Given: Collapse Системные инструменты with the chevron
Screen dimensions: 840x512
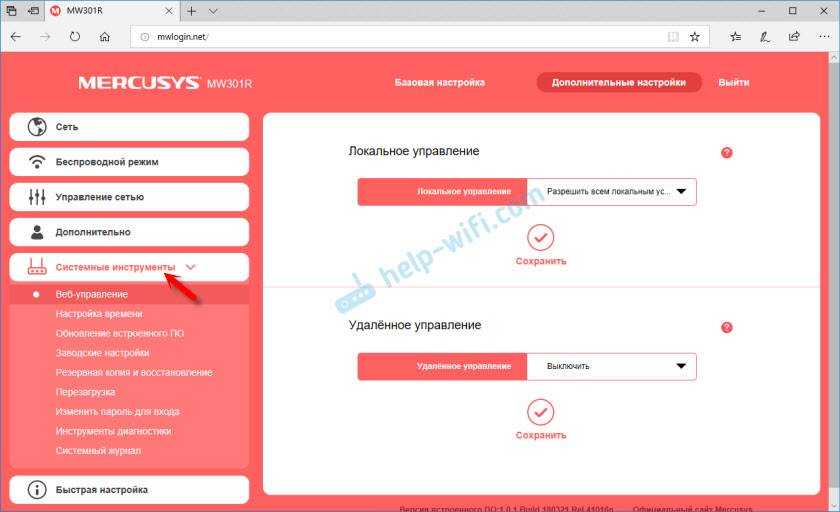Looking at the screenshot, I should [191, 267].
